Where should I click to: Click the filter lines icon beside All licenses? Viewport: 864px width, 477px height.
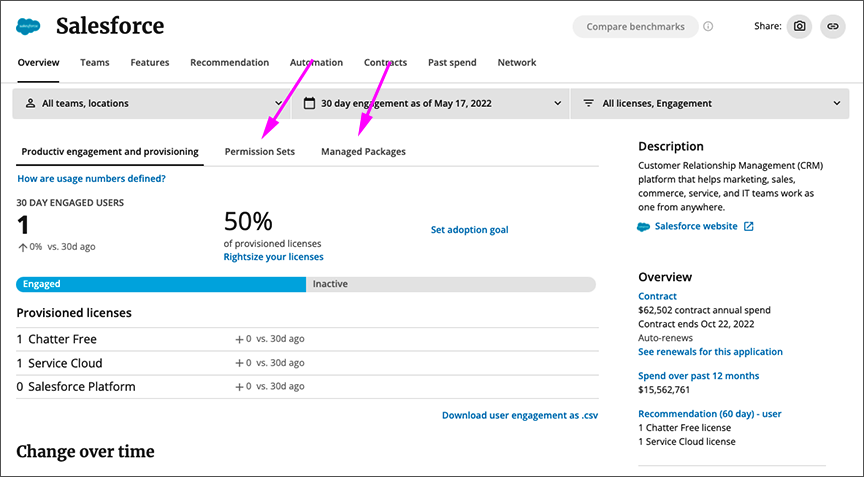588,103
